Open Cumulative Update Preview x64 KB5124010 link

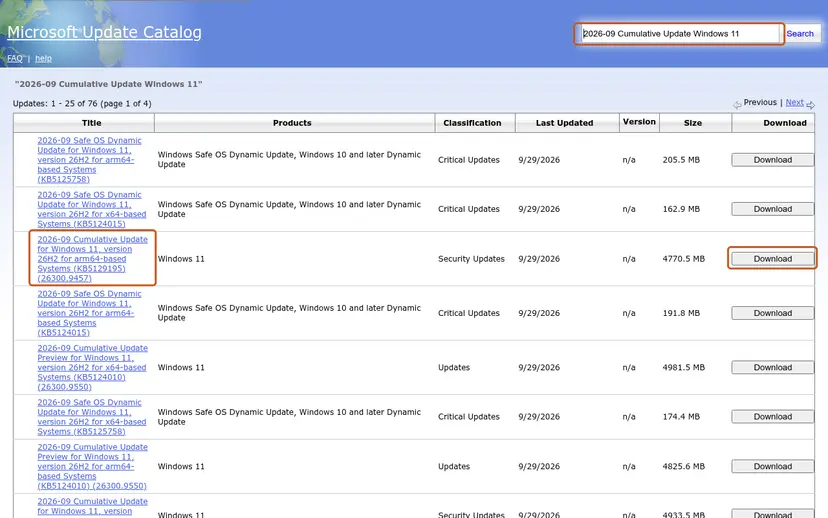[x=92, y=368]
